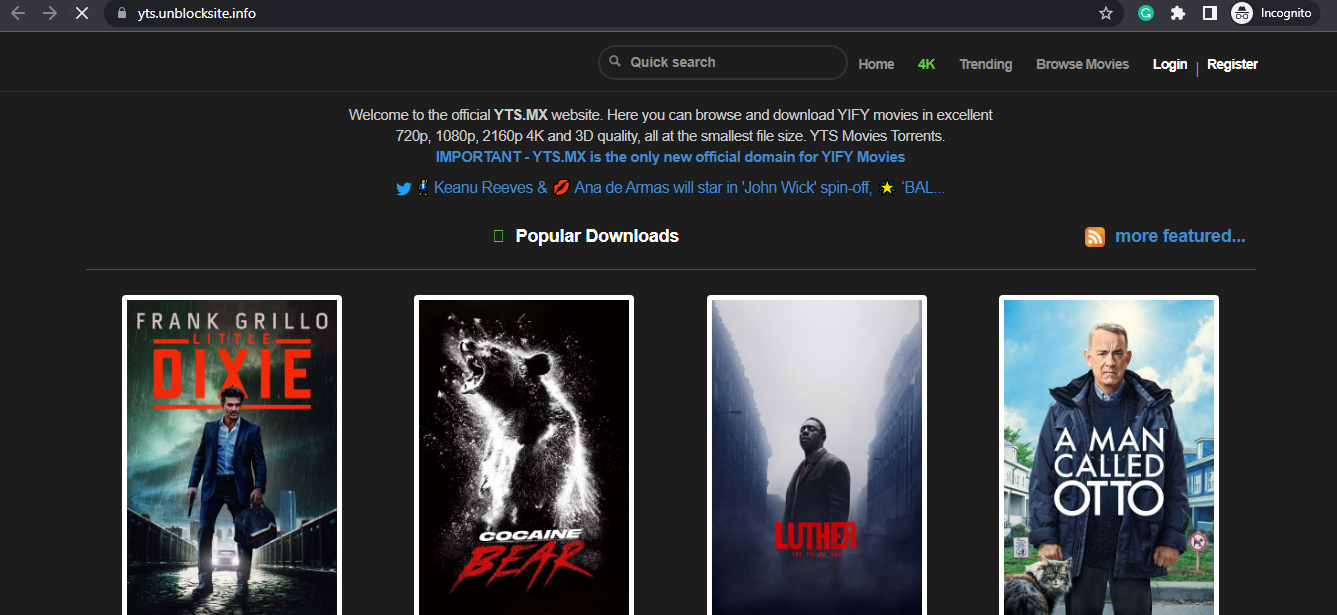The width and height of the screenshot is (1337, 615).
Task: Click the padlock icon in address bar
Action: [120, 13]
